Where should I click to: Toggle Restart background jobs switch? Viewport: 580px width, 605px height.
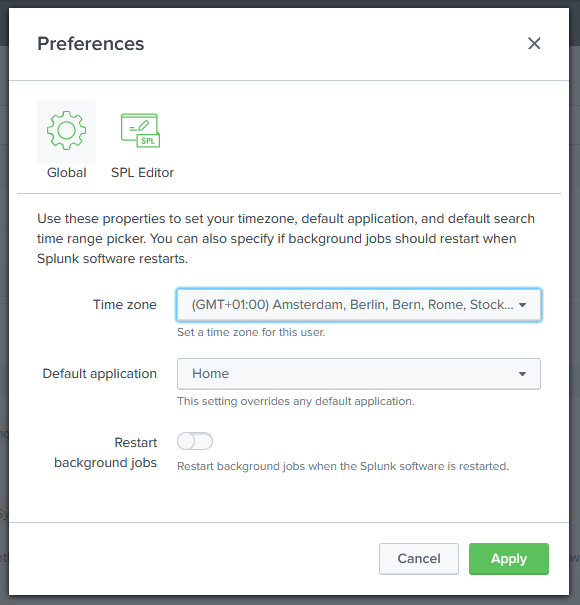coord(195,441)
